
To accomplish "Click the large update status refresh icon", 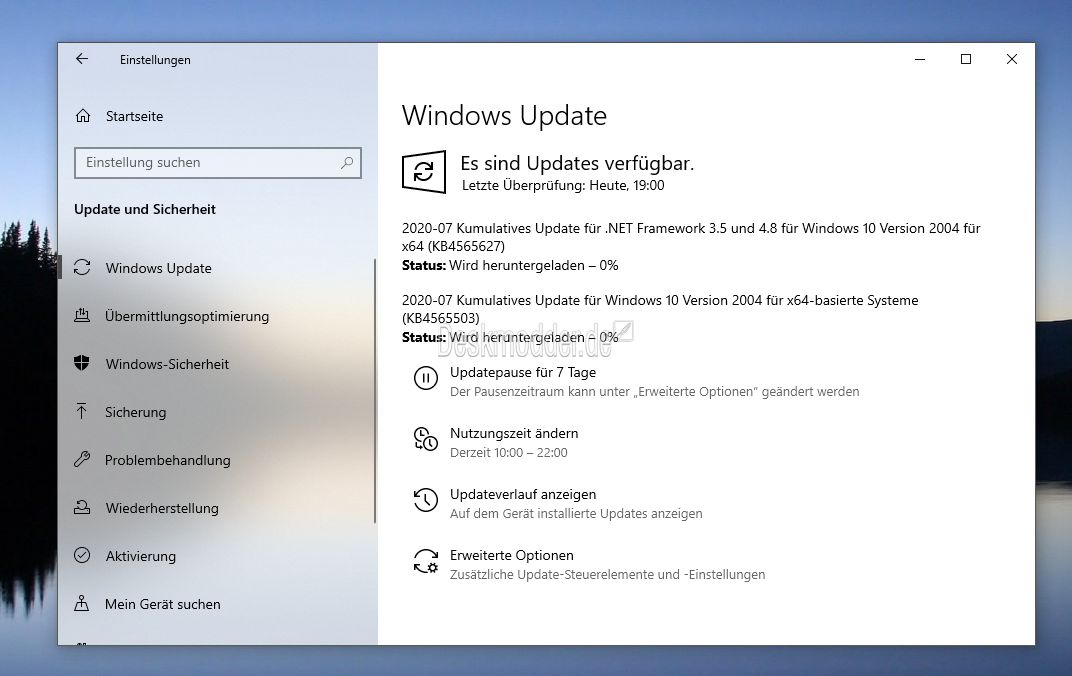I will [x=424, y=172].
